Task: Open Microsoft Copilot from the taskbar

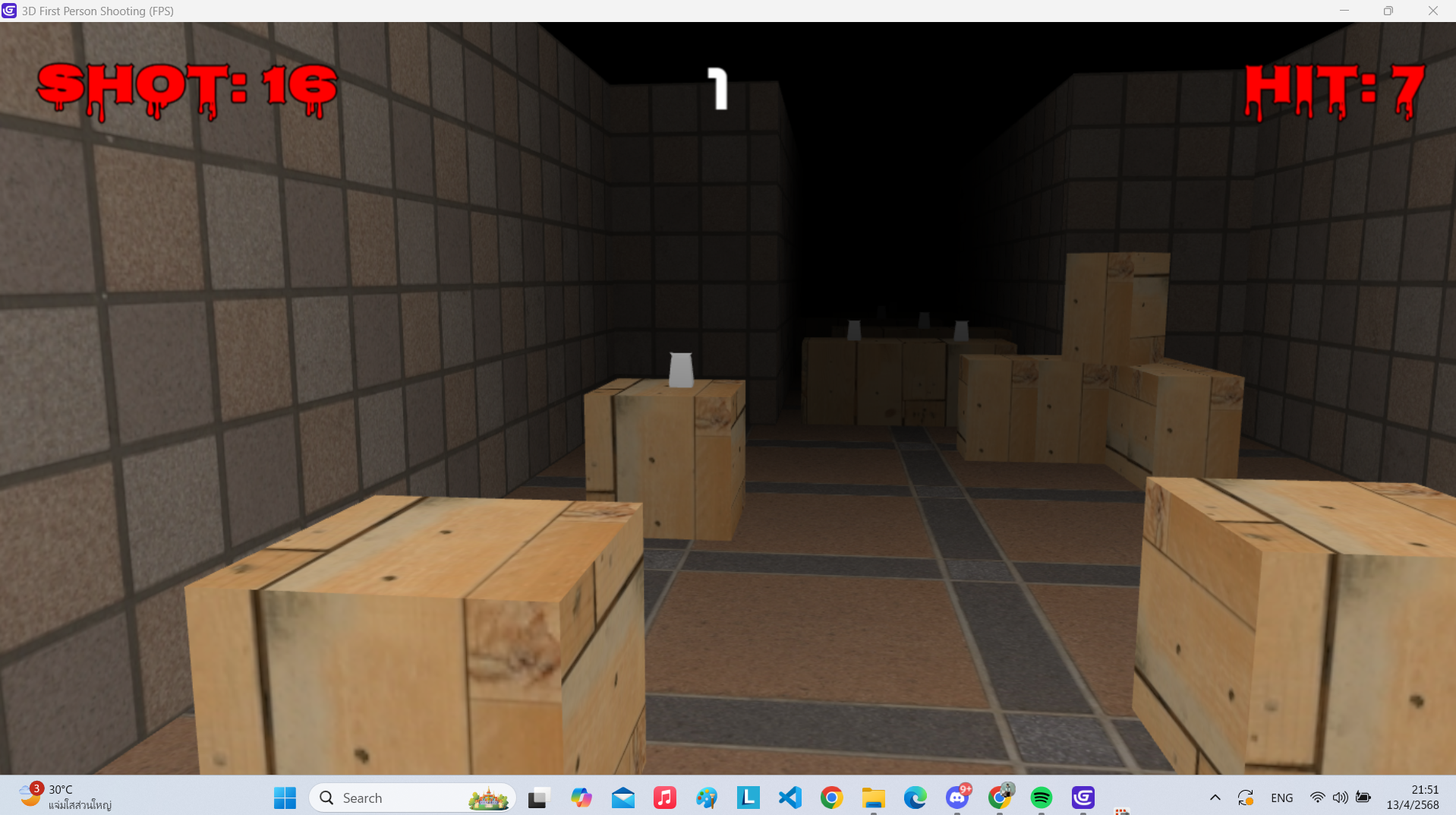Action: tap(581, 797)
